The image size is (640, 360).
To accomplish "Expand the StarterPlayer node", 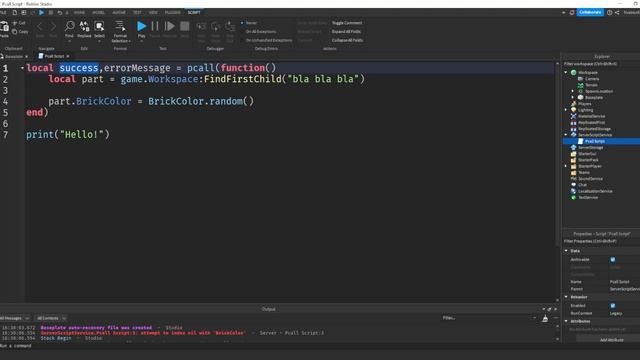I will click(566, 166).
